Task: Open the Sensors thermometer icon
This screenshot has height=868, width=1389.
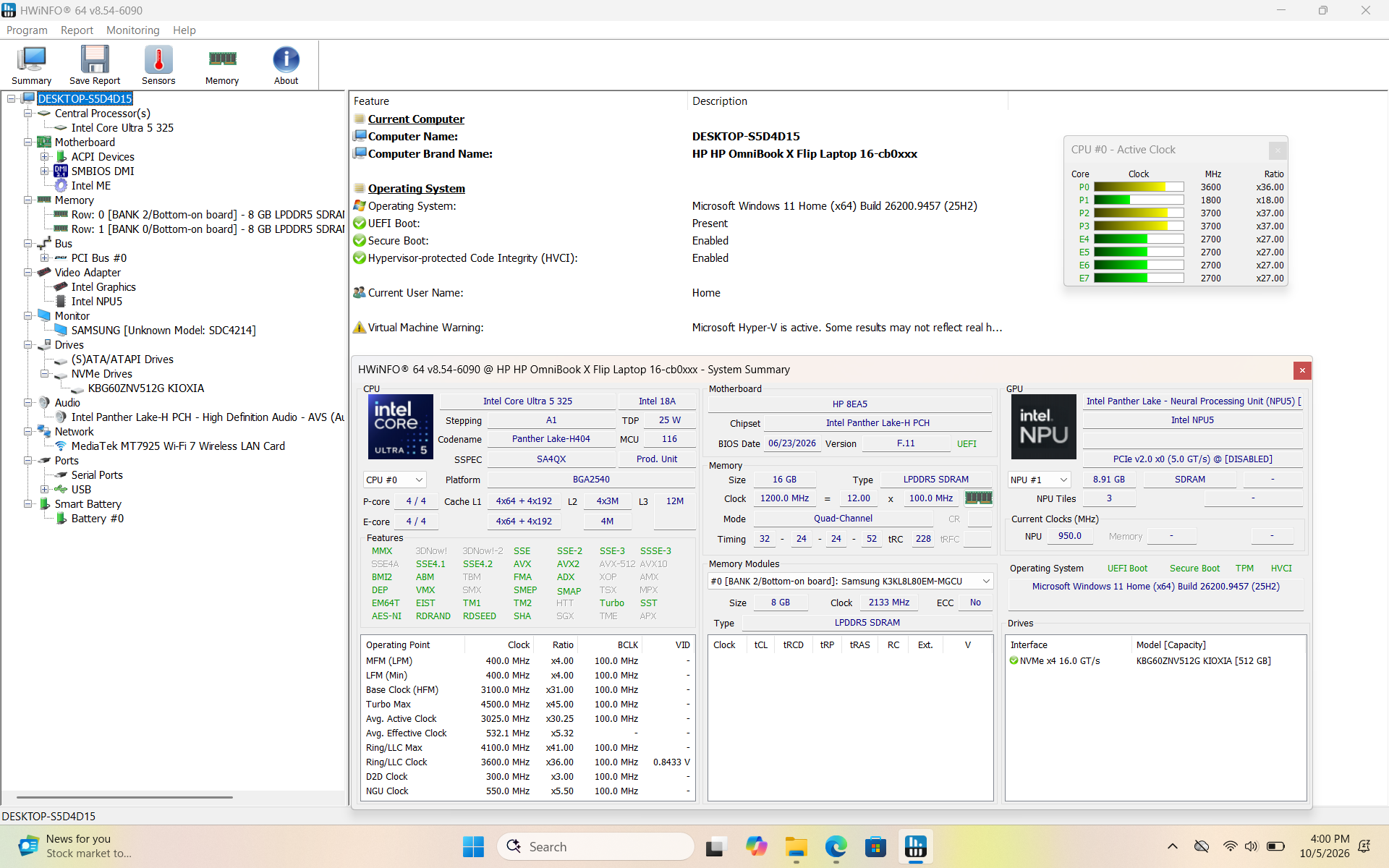Action: pos(158,65)
